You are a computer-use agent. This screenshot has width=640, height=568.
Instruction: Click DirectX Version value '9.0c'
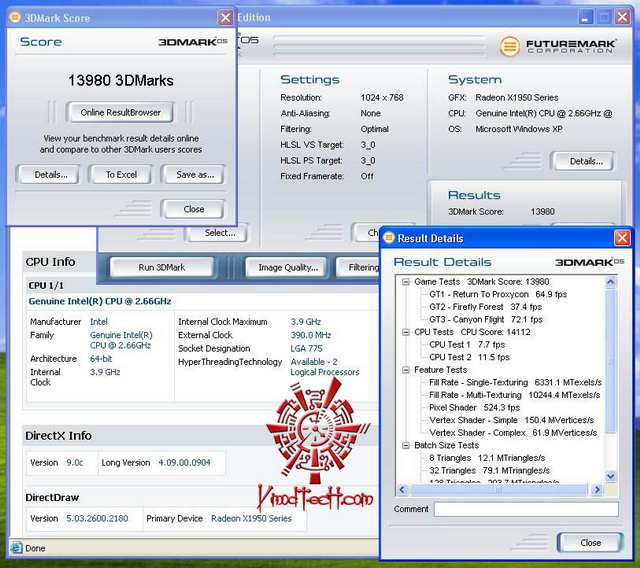(75, 463)
